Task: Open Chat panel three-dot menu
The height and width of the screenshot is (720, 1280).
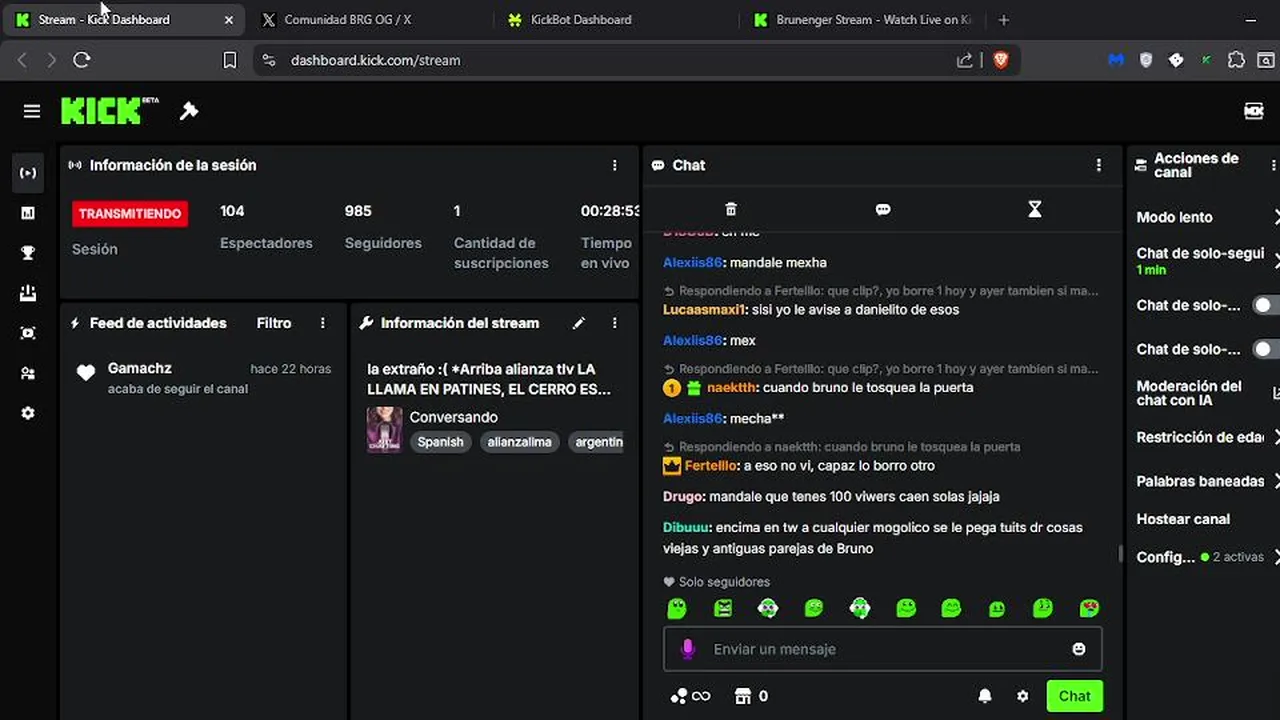Action: (x=1098, y=165)
